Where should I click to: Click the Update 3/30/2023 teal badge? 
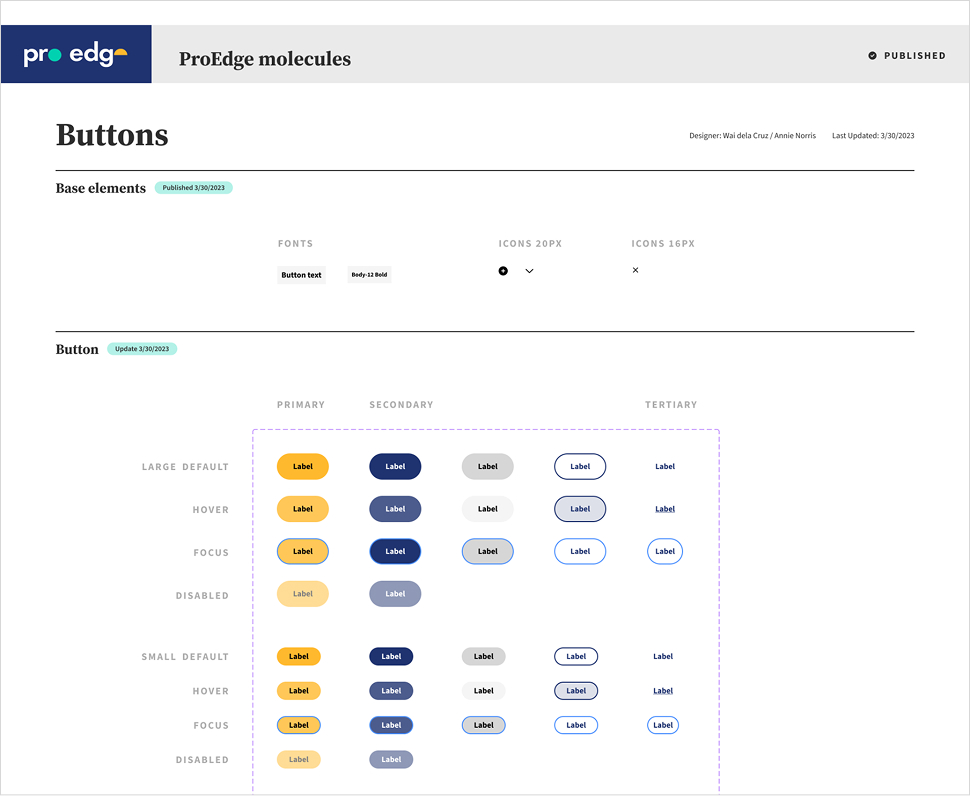click(142, 349)
